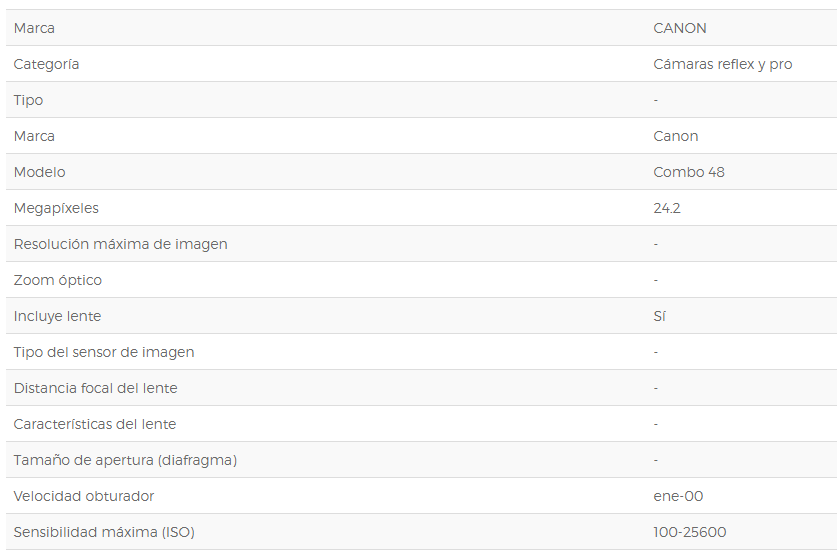Image resolution: width=837 pixels, height=555 pixels.
Task: Click the Megapíxeles row label
Action: 56,208
